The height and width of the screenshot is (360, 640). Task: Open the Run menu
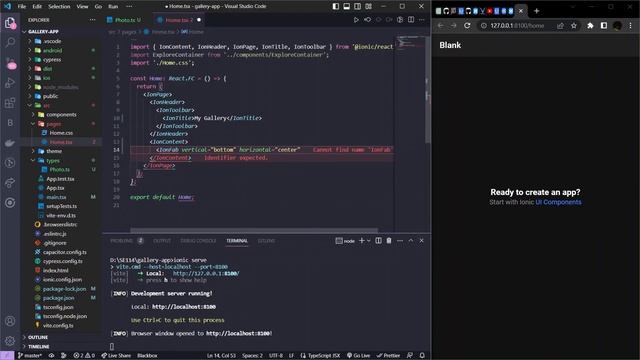113,6
